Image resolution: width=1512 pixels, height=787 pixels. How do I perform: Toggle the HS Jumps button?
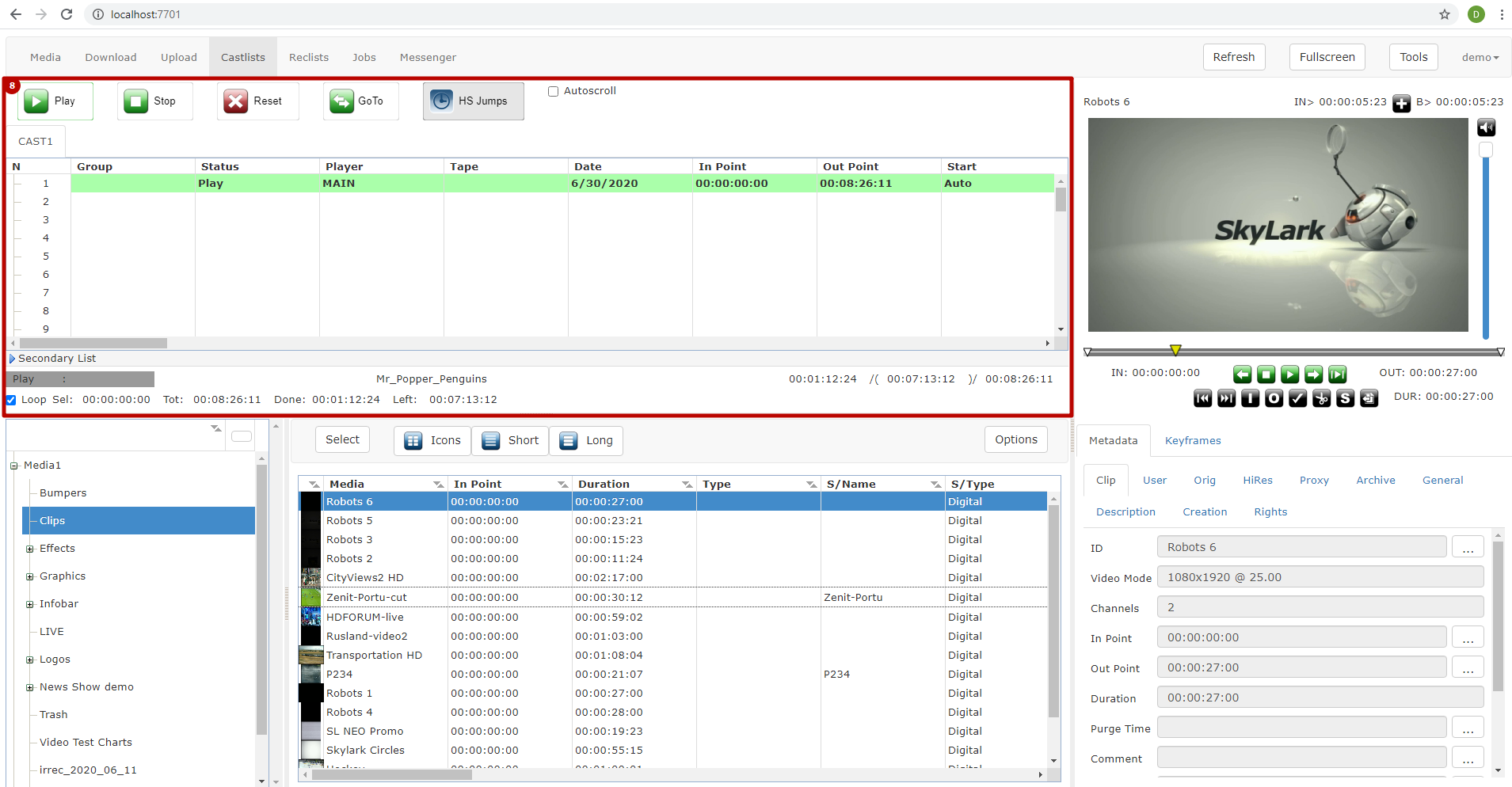click(474, 101)
